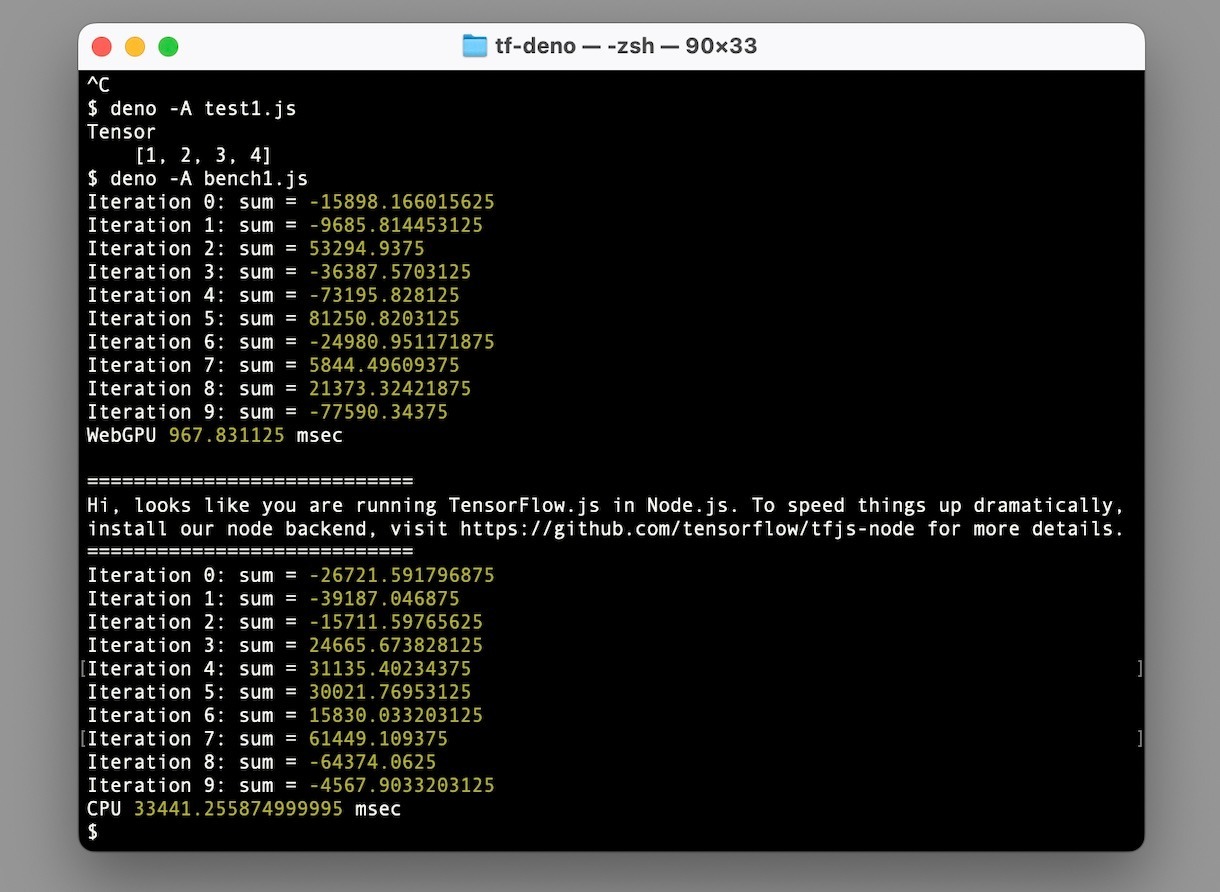The image size is (1220, 892).
Task: Click the empty prompt on the last line
Action: [x=93, y=832]
